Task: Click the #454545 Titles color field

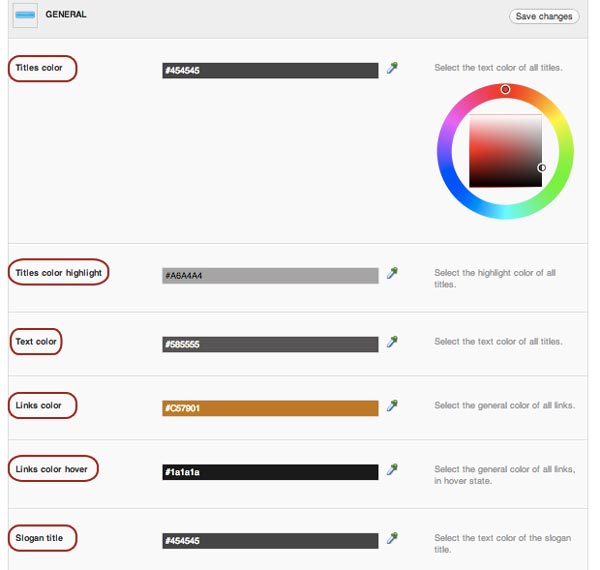Action: point(270,71)
